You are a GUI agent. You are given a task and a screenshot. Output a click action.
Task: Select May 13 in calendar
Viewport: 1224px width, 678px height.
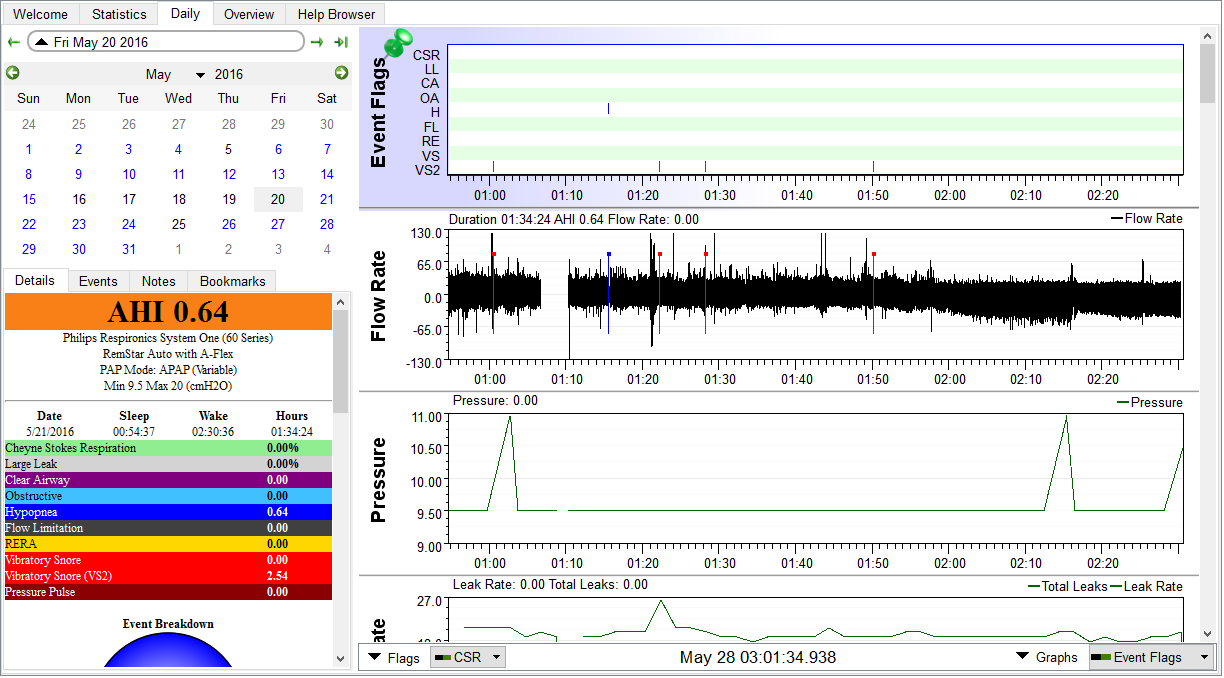(x=278, y=174)
